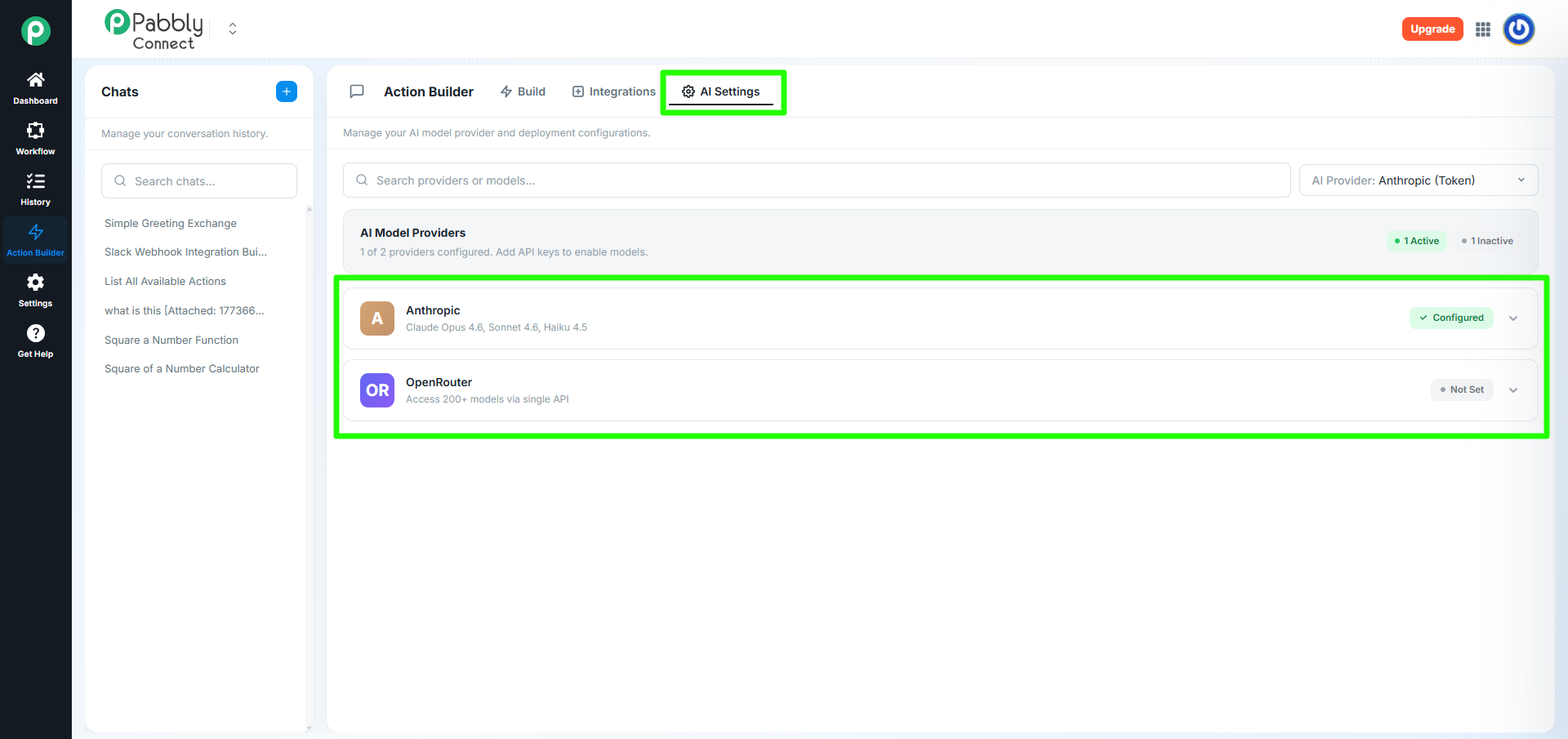Viewport: 1568px width, 739px height.
Task: Open the Square a Number Function chat
Action: tap(171, 341)
